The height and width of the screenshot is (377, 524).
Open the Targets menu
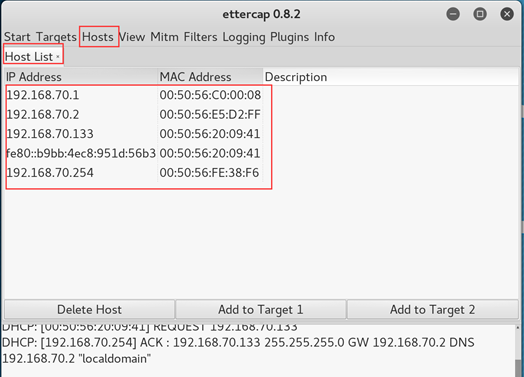(x=56, y=37)
